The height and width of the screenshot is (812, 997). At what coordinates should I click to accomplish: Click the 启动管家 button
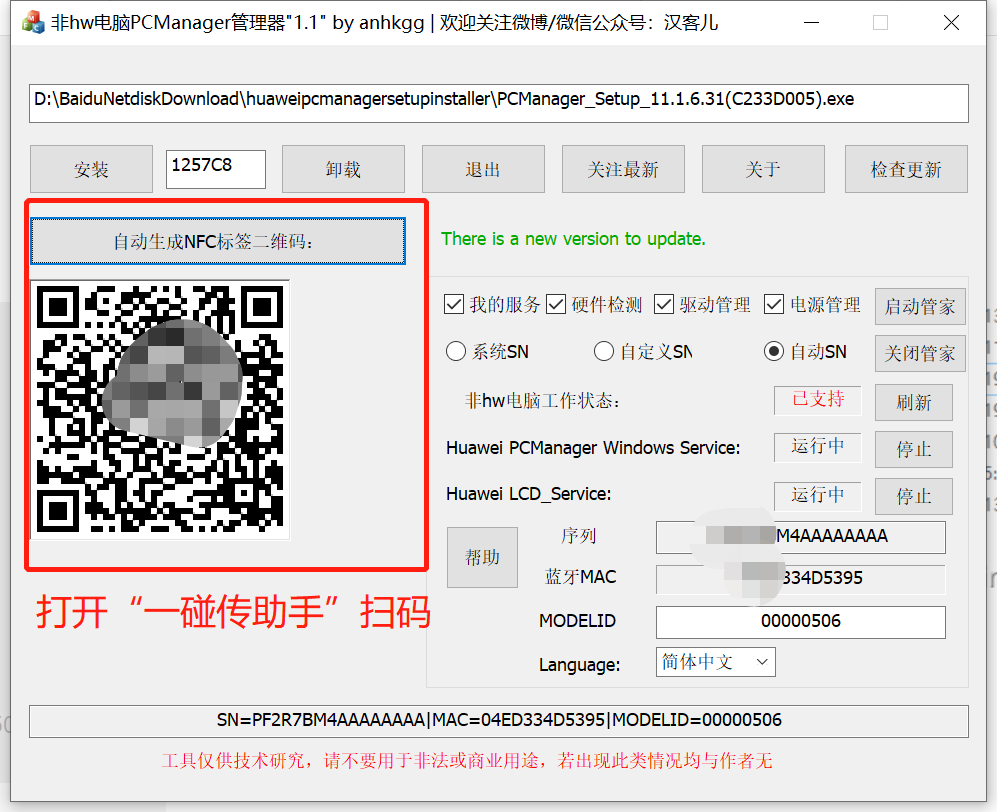pos(920,306)
